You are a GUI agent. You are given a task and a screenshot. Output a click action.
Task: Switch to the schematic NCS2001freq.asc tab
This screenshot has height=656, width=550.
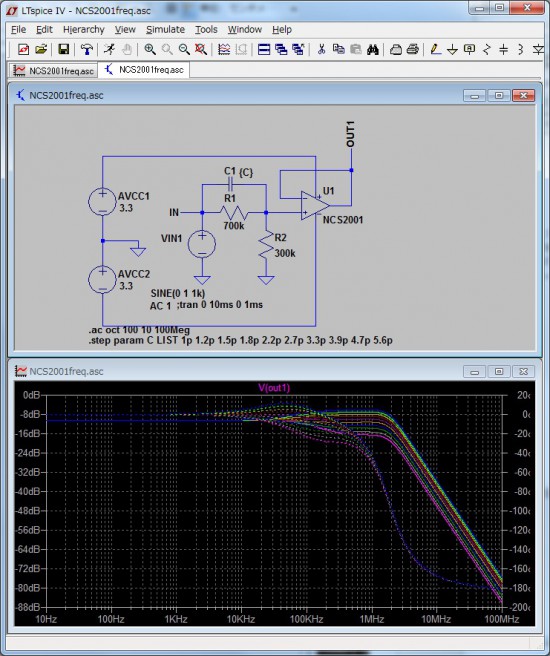point(144,70)
